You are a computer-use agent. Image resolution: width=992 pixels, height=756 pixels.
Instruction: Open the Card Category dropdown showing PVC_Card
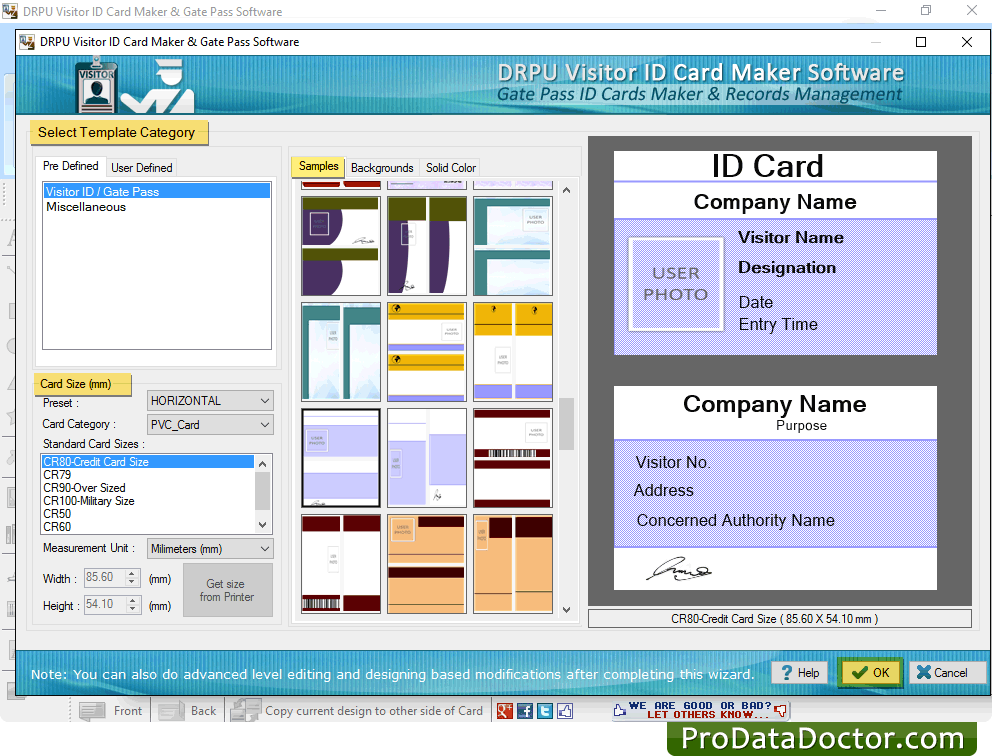click(x=210, y=424)
